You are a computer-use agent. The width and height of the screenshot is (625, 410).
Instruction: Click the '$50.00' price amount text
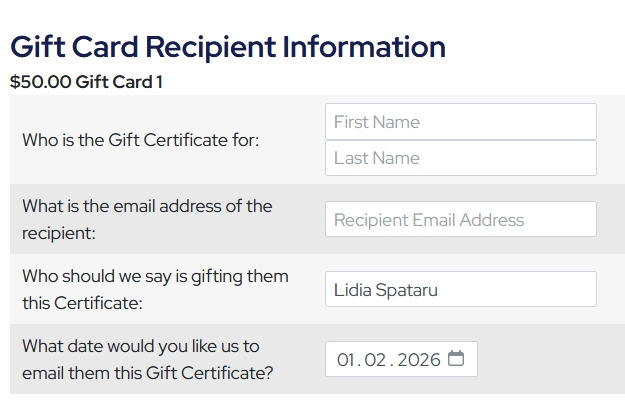click(40, 82)
